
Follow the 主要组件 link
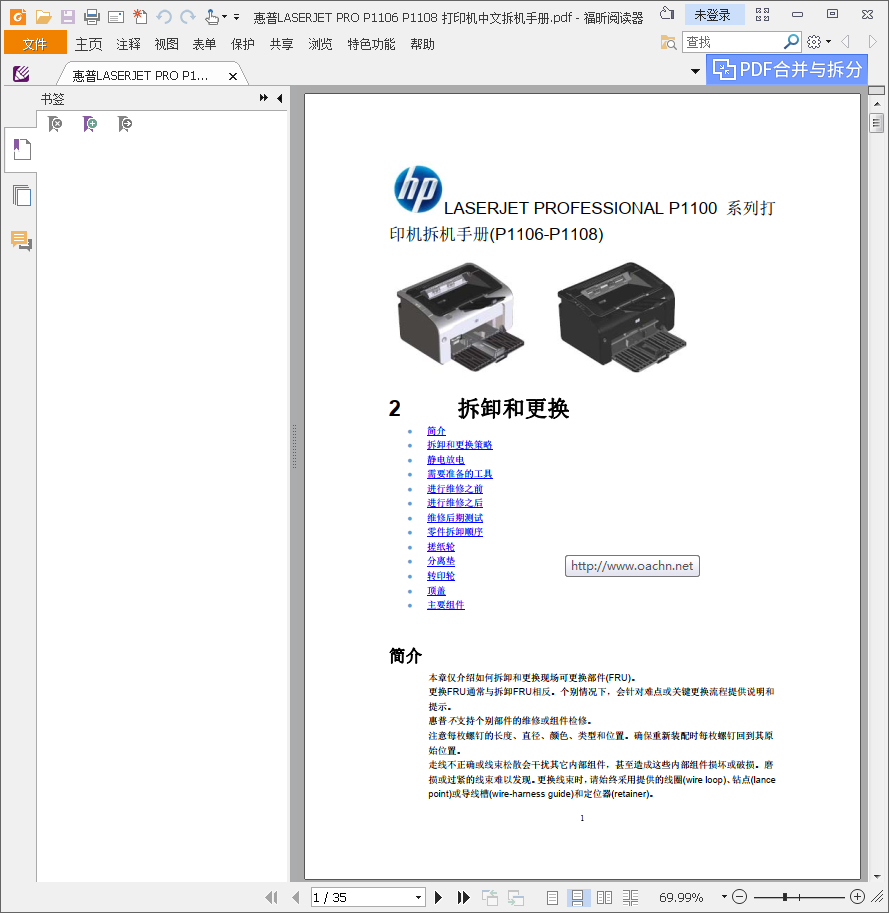[445, 605]
